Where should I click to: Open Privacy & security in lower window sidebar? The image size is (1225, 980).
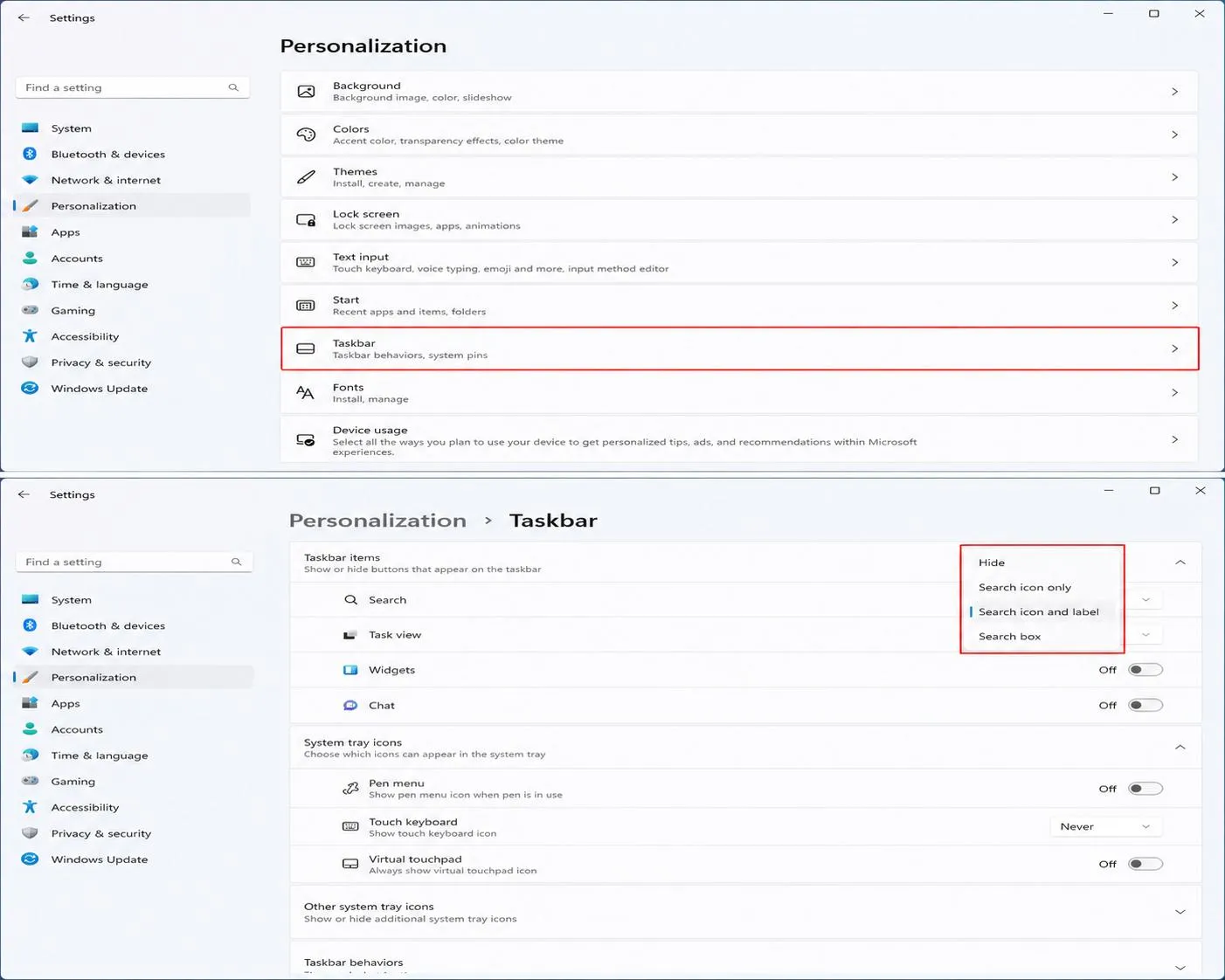pyautogui.click(x=134, y=833)
